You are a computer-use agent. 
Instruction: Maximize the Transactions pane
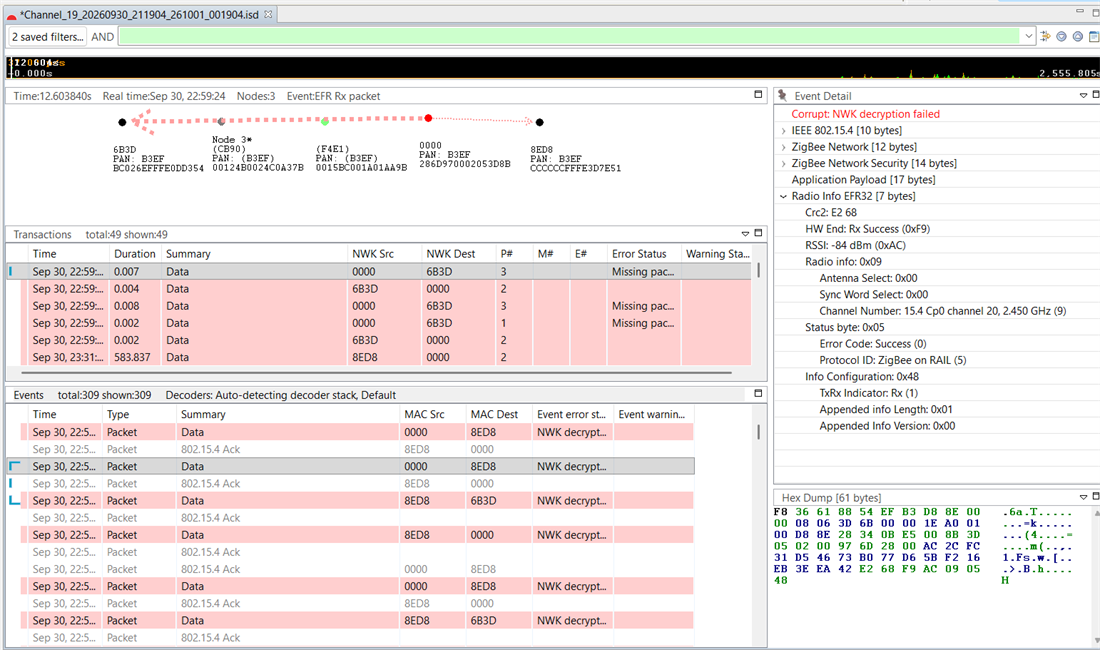coord(758,233)
